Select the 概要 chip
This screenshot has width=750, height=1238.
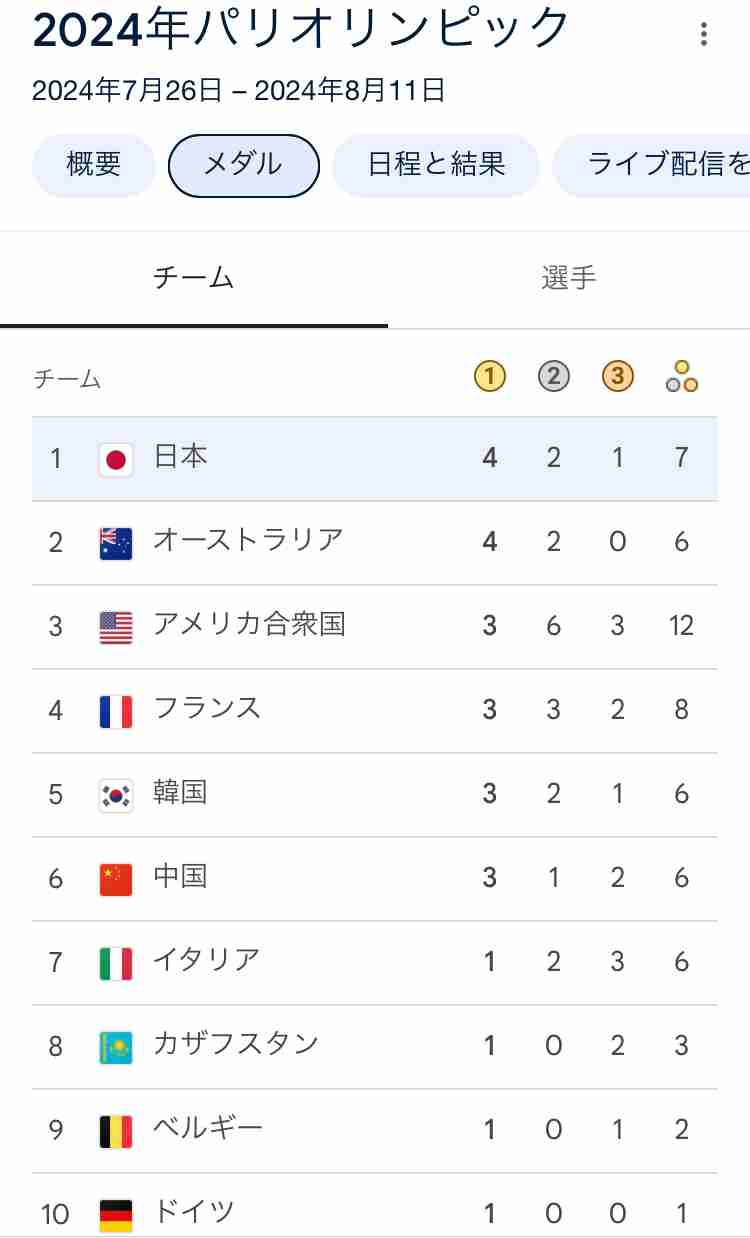94,165
